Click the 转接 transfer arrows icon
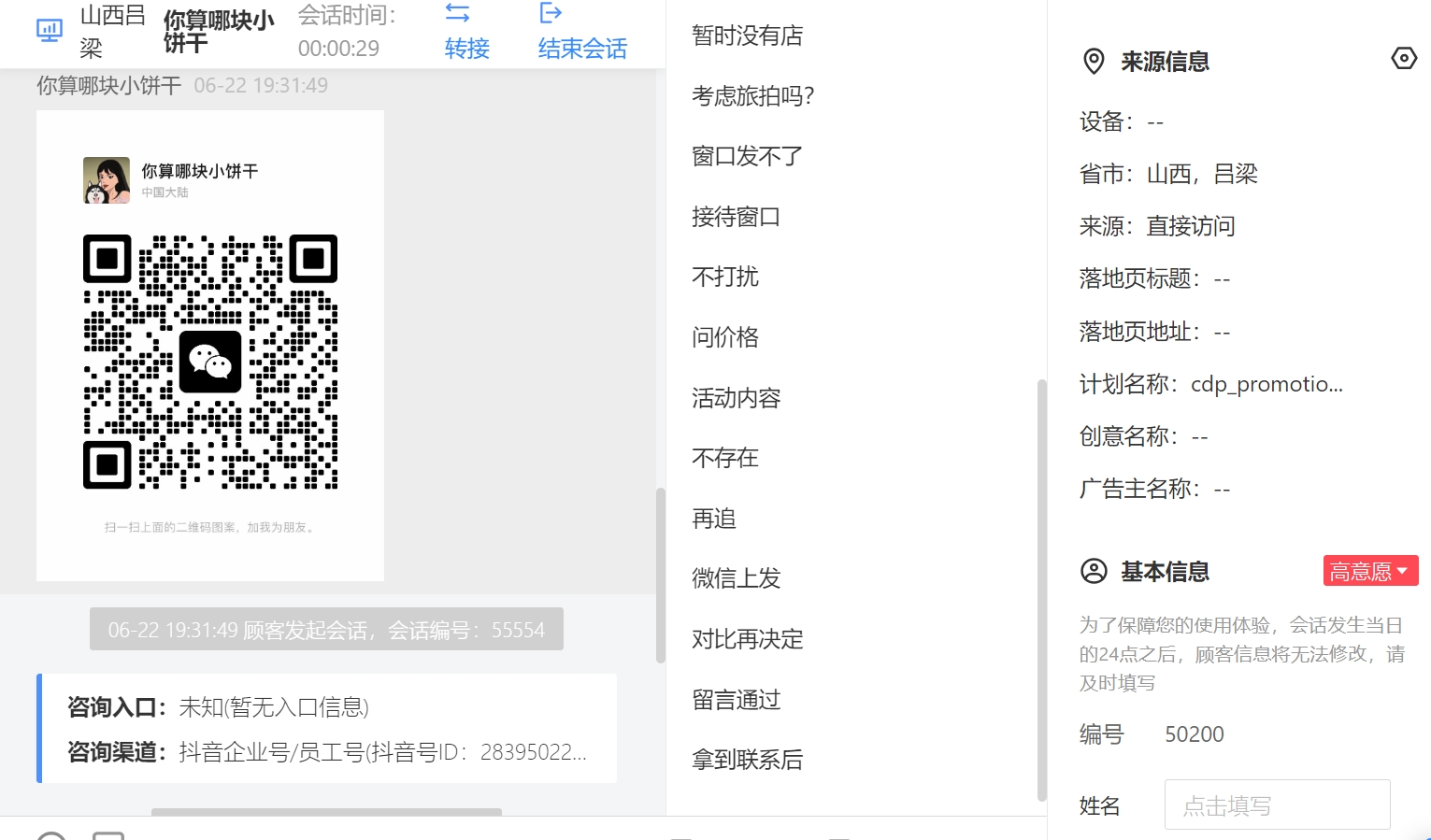The image size is (1431, 840). tap(457, 13)
